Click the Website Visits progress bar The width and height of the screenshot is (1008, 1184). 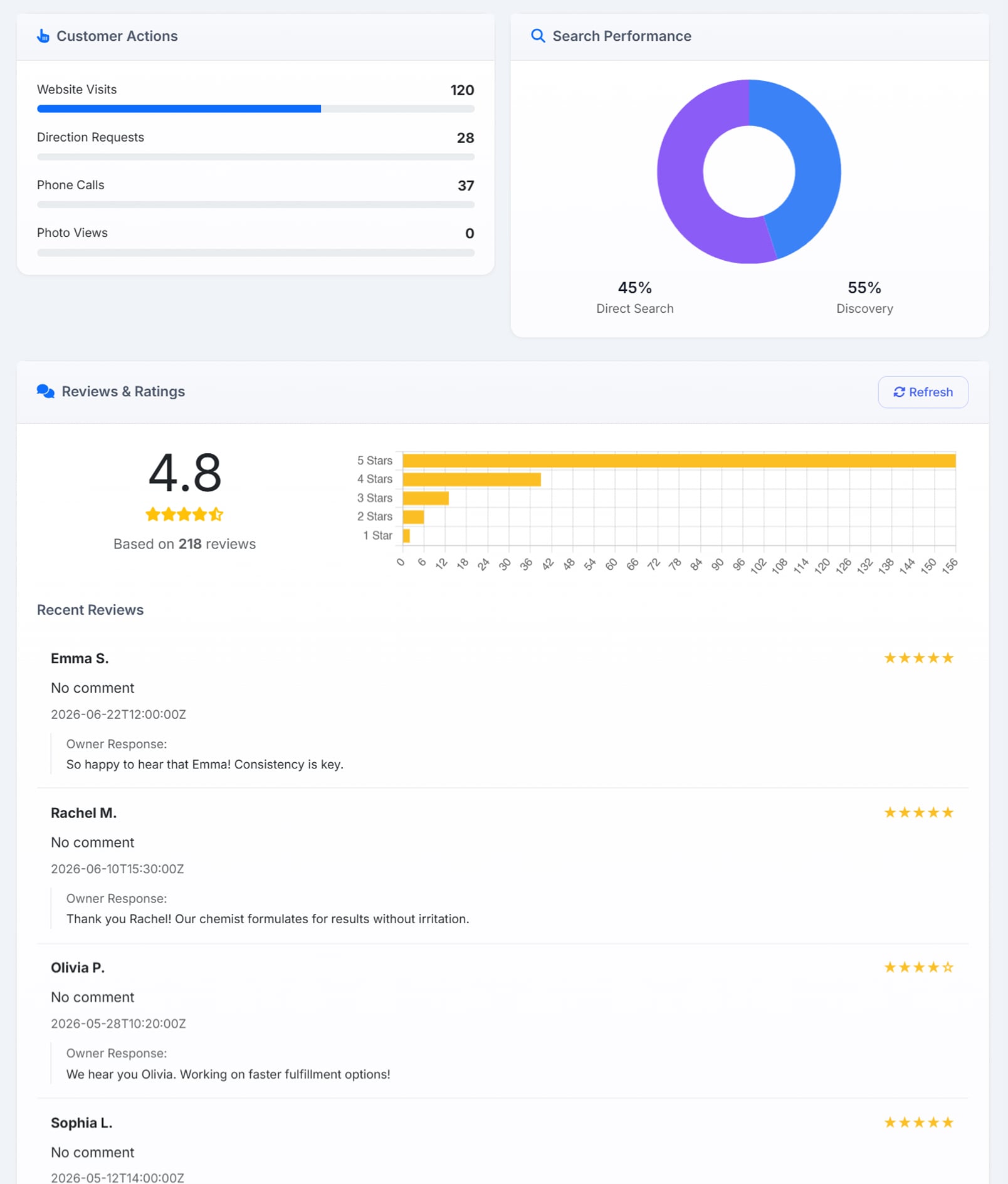point(256,109)
